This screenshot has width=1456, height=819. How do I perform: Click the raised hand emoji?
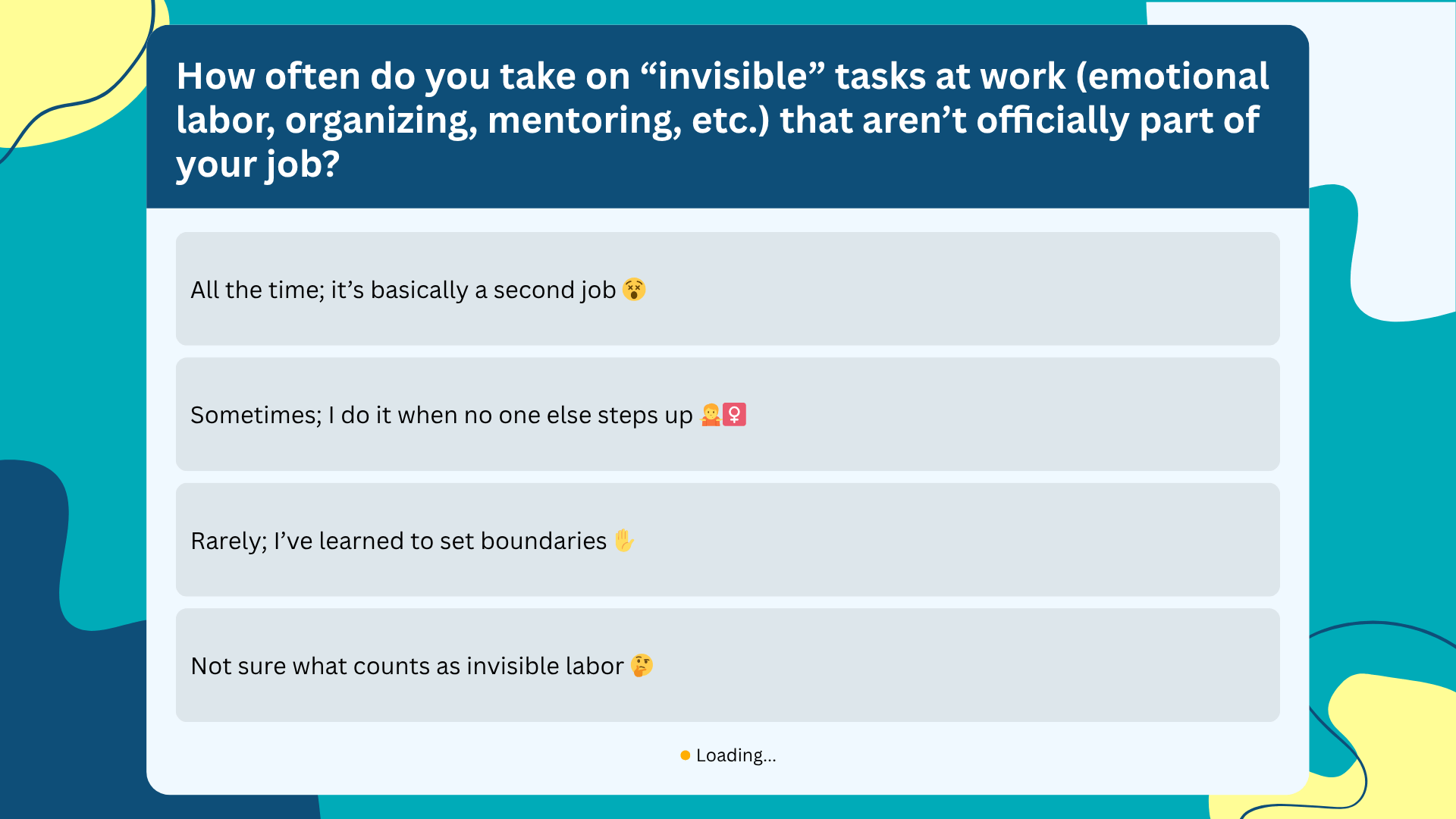624,540
